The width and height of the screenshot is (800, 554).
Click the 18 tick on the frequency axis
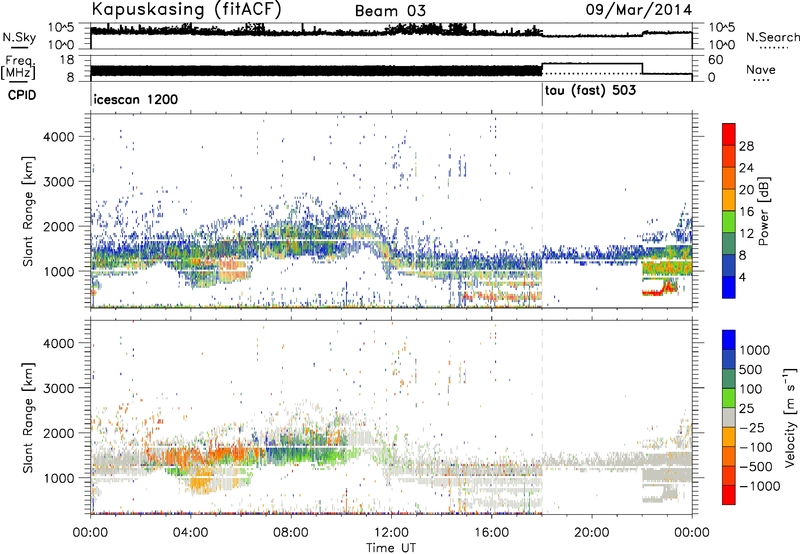coord(67,60)
